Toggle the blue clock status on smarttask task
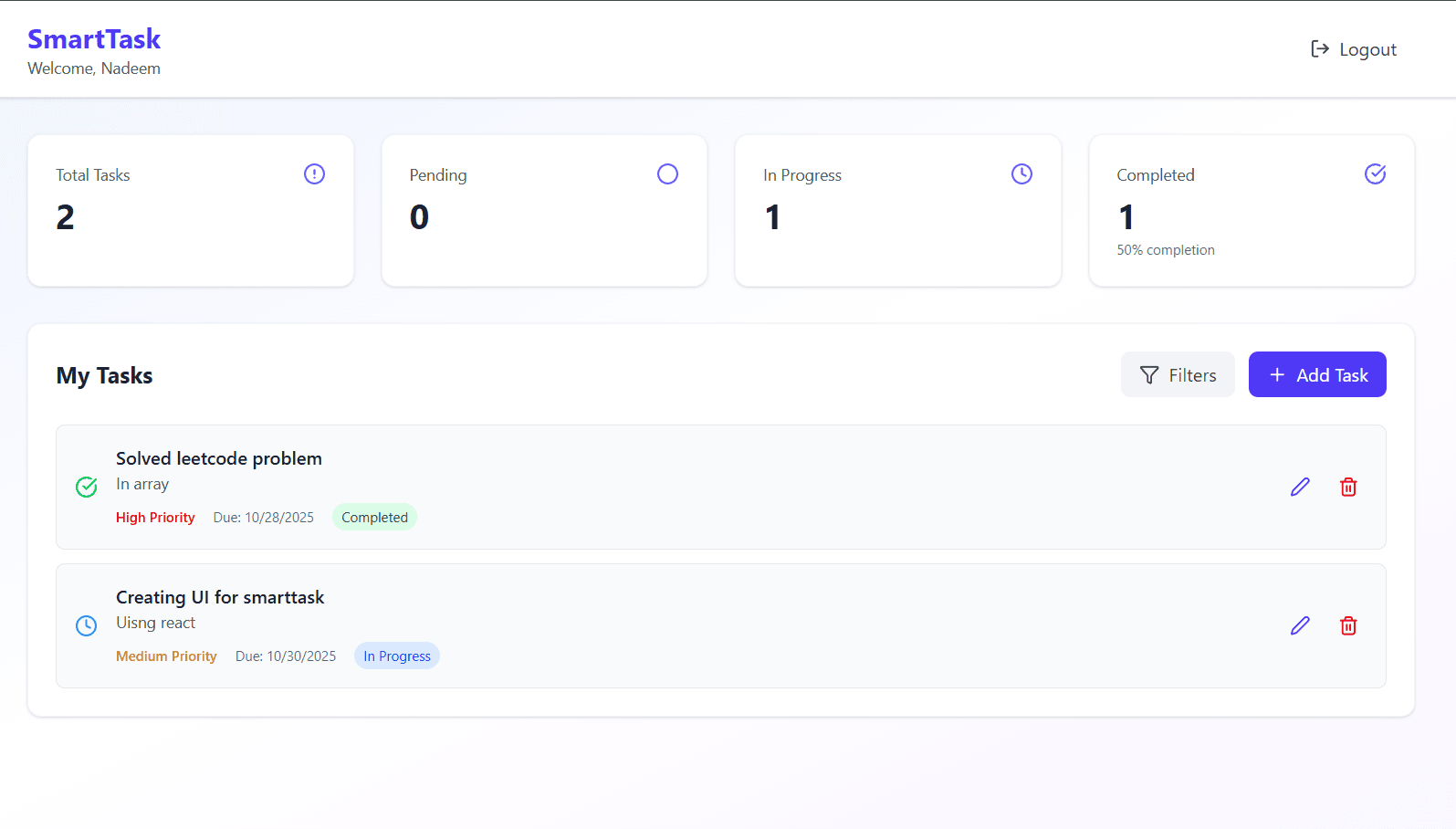The height and width of the screenshot is (829, 1456). 87,625
